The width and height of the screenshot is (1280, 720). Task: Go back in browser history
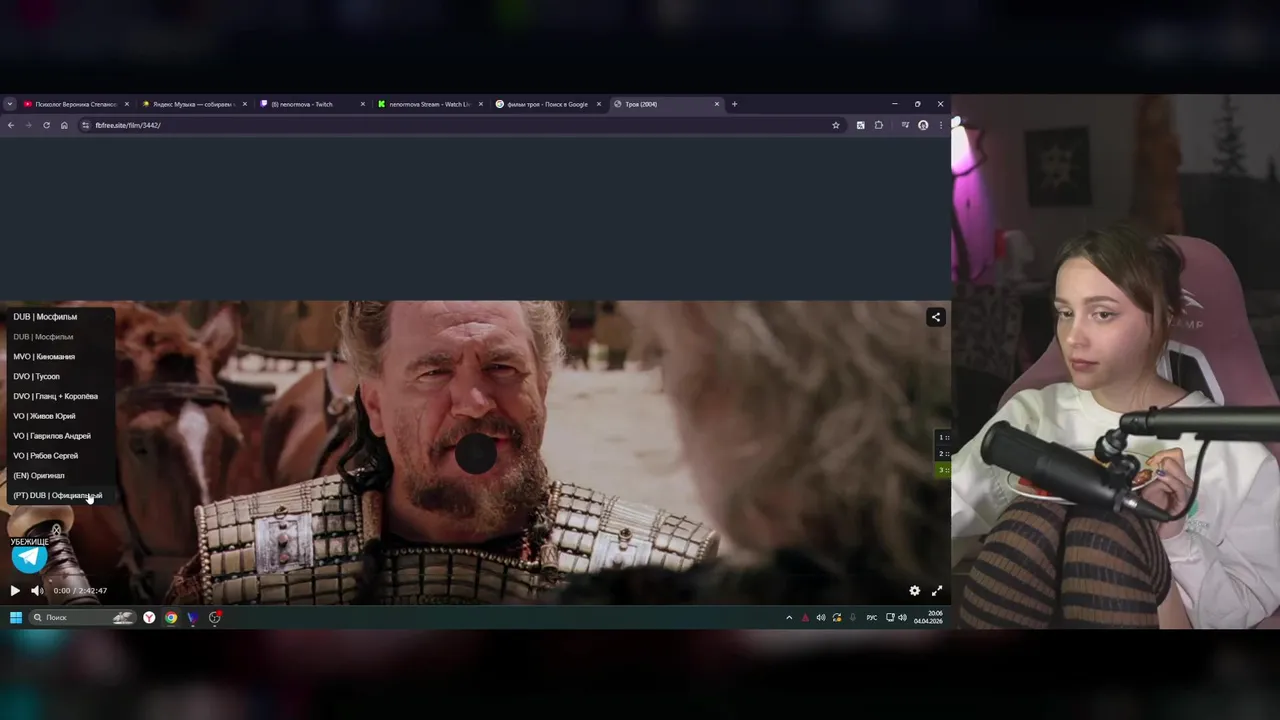(11, 125)
